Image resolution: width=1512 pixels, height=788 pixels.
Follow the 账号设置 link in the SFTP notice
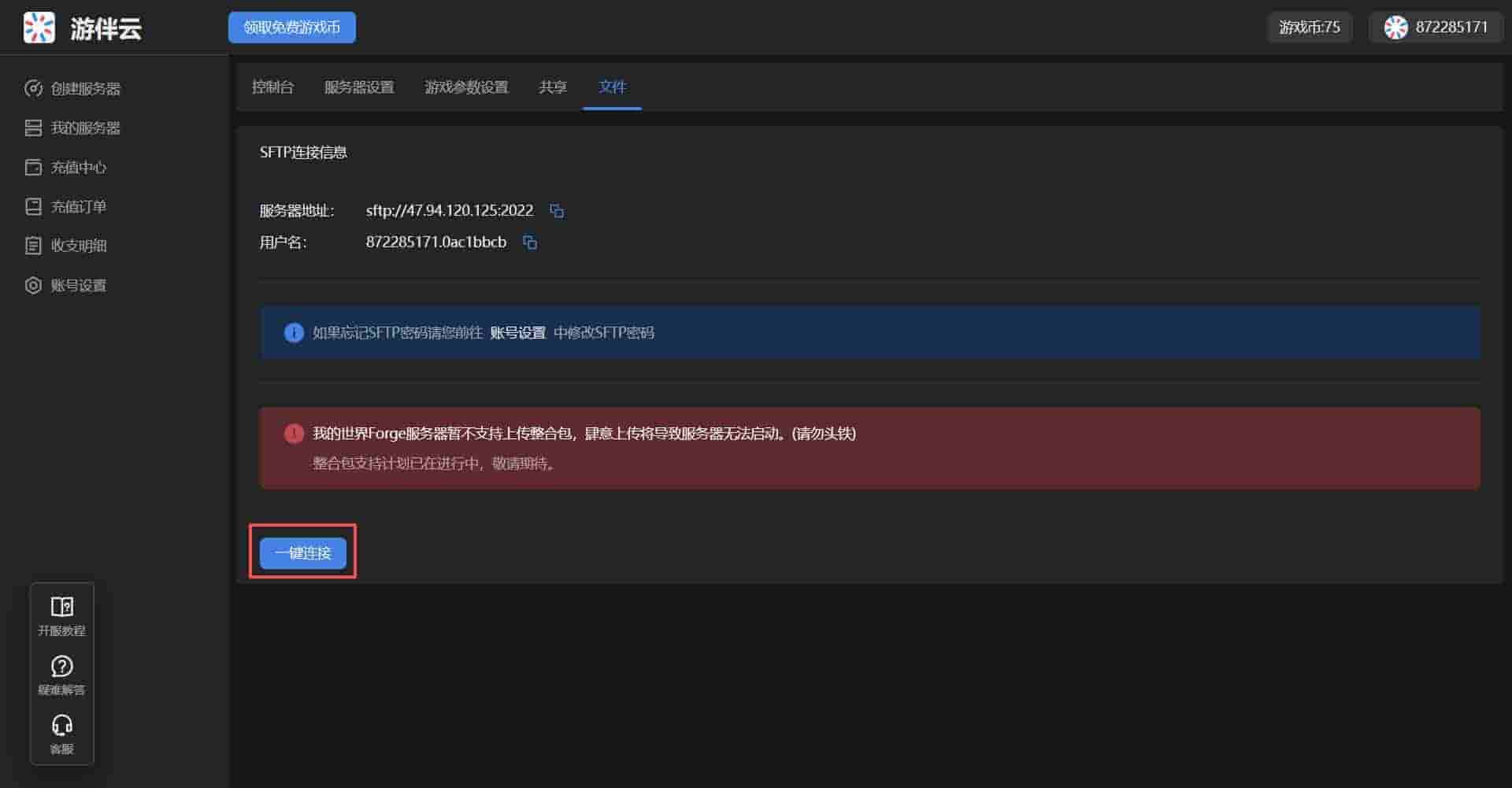click(518, 332)
